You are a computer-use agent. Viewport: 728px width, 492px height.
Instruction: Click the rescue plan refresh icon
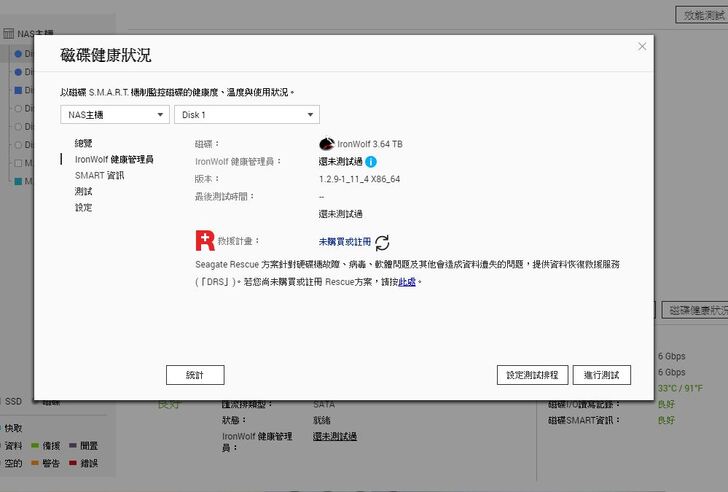click(x=382, y=242)
